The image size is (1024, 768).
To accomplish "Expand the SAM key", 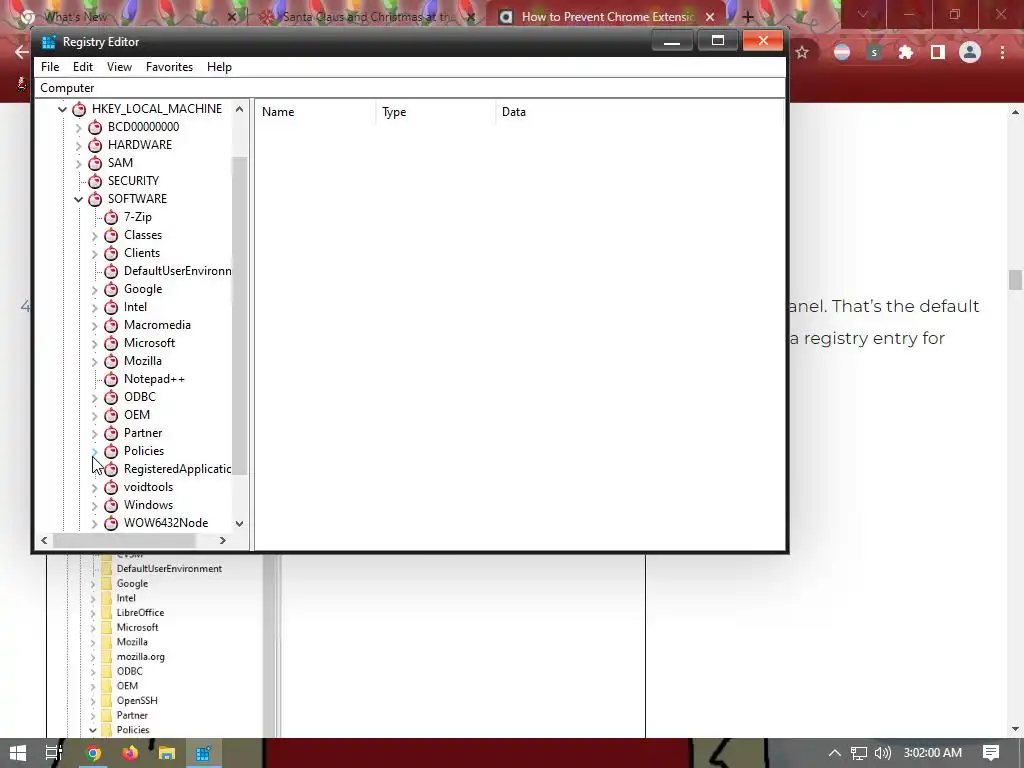I will 78,163.
